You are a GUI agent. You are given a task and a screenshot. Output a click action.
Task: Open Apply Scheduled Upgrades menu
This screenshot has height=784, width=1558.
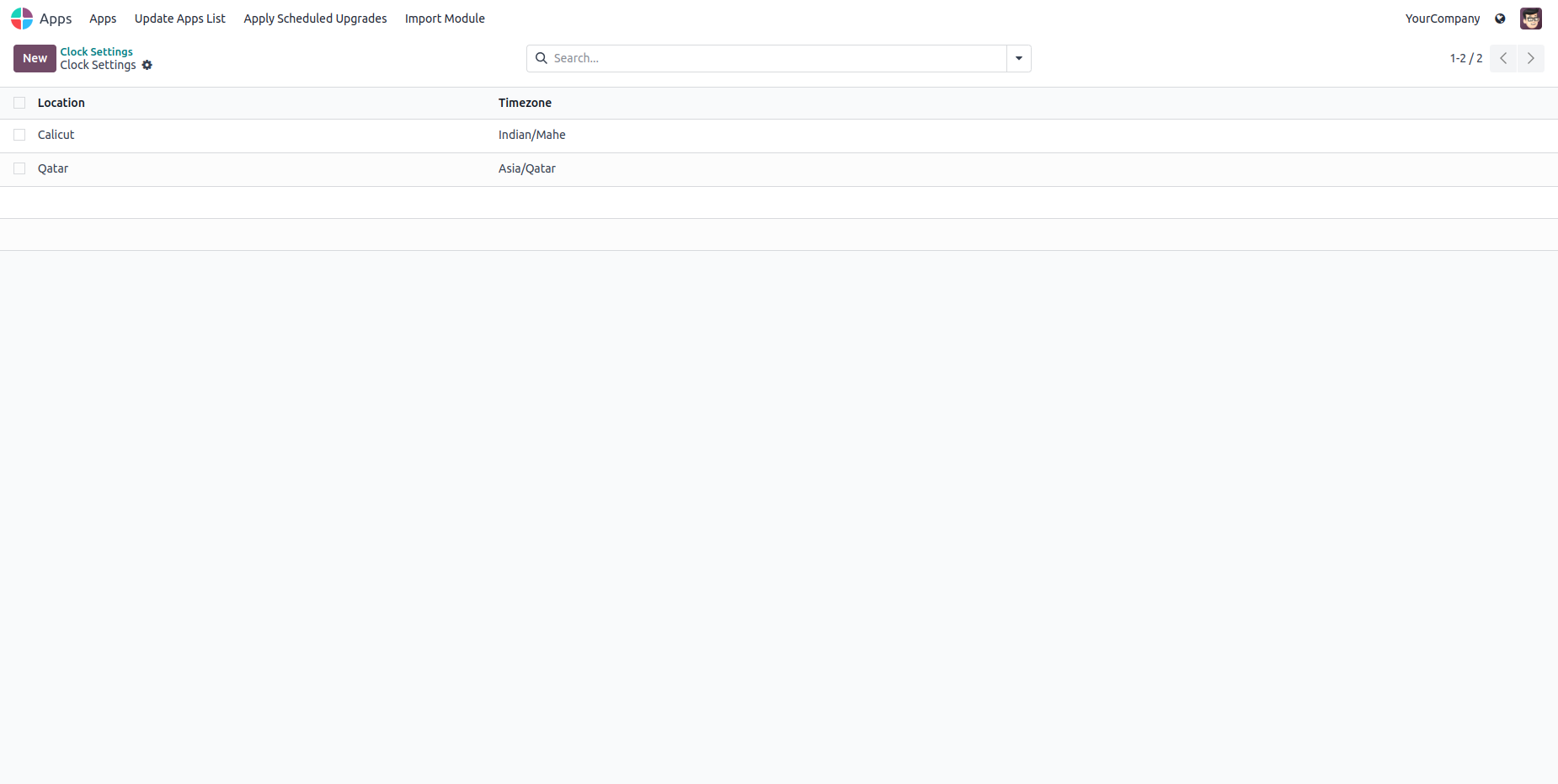[x=316, y=19]
